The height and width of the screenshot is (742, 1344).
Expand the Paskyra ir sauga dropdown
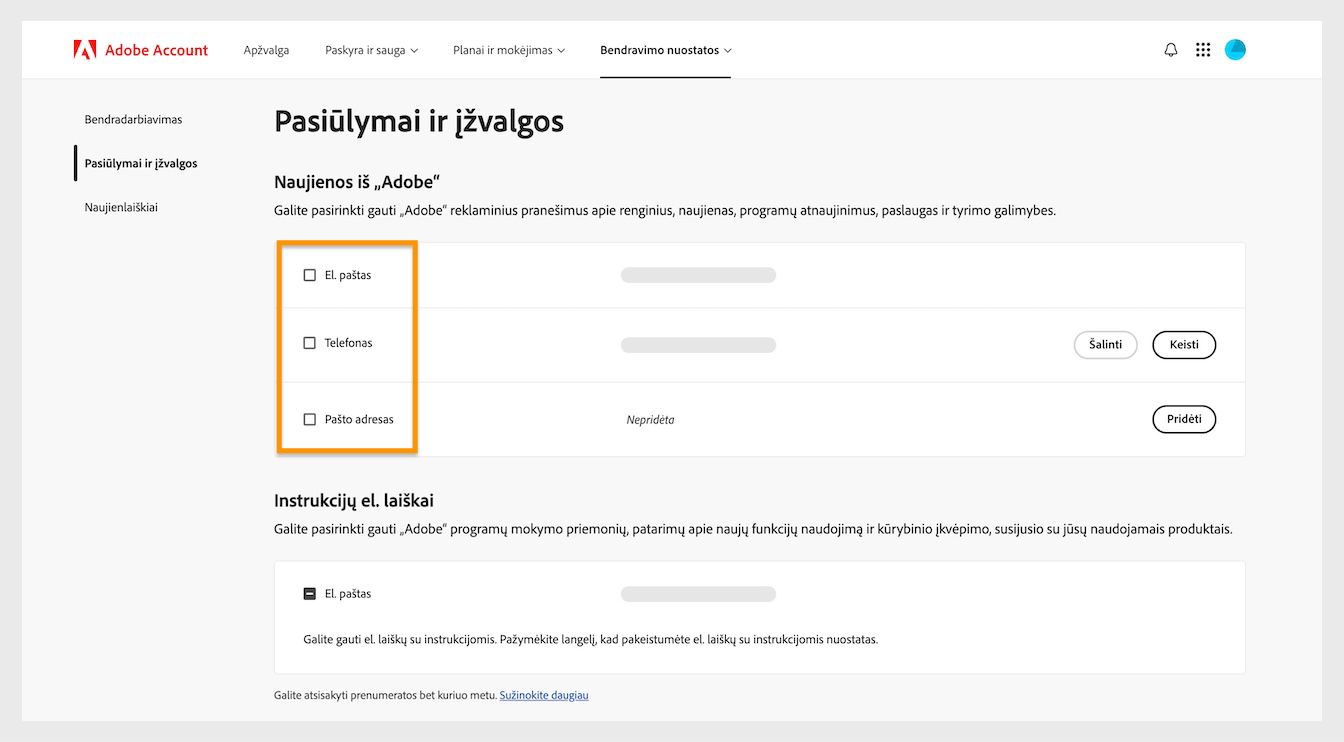(371, 49)
